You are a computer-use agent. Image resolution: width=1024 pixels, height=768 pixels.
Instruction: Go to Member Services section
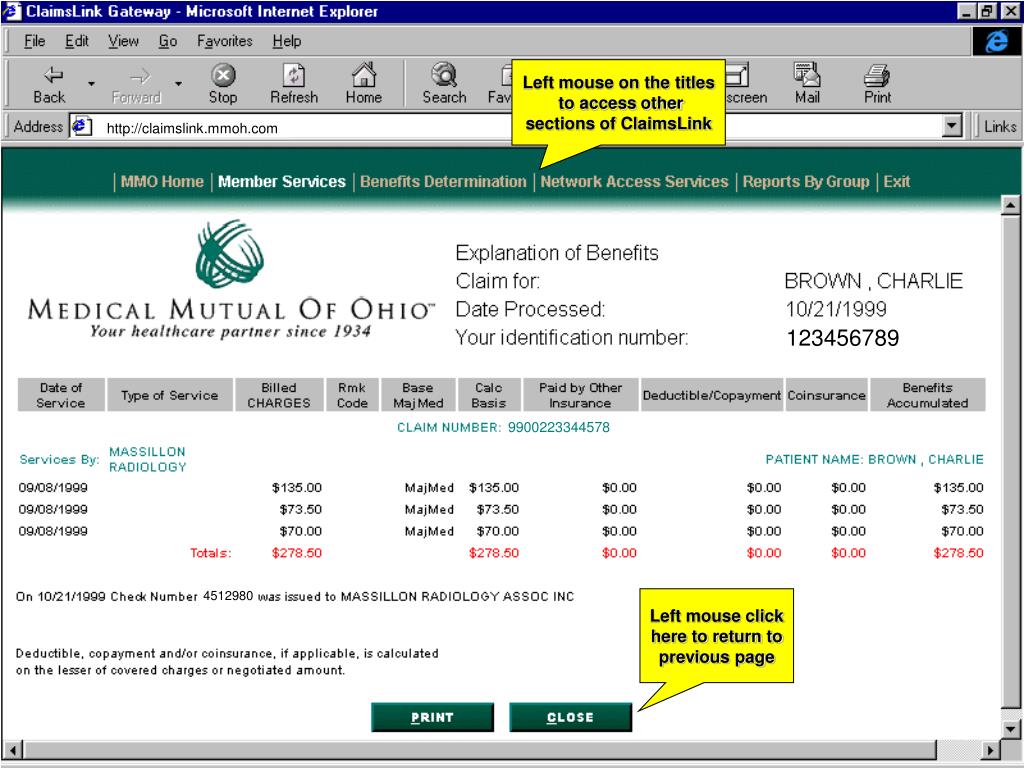tap(281, 182)
